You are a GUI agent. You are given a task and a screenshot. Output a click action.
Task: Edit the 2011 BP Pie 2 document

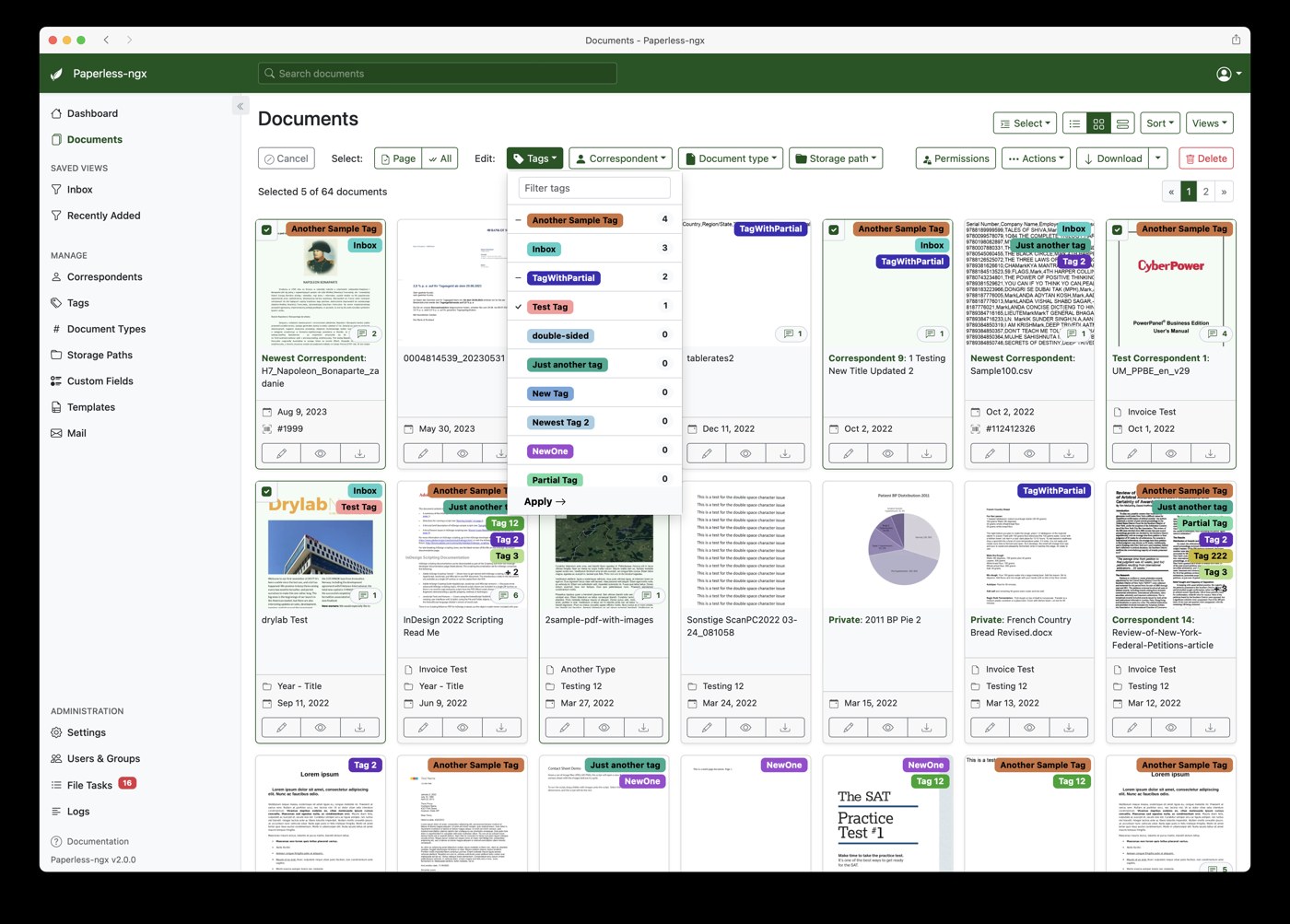coord(848,728)
